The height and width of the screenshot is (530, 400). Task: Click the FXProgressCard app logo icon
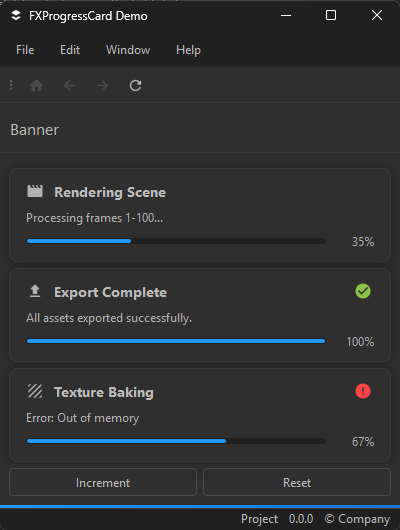(x=16, y=16)
